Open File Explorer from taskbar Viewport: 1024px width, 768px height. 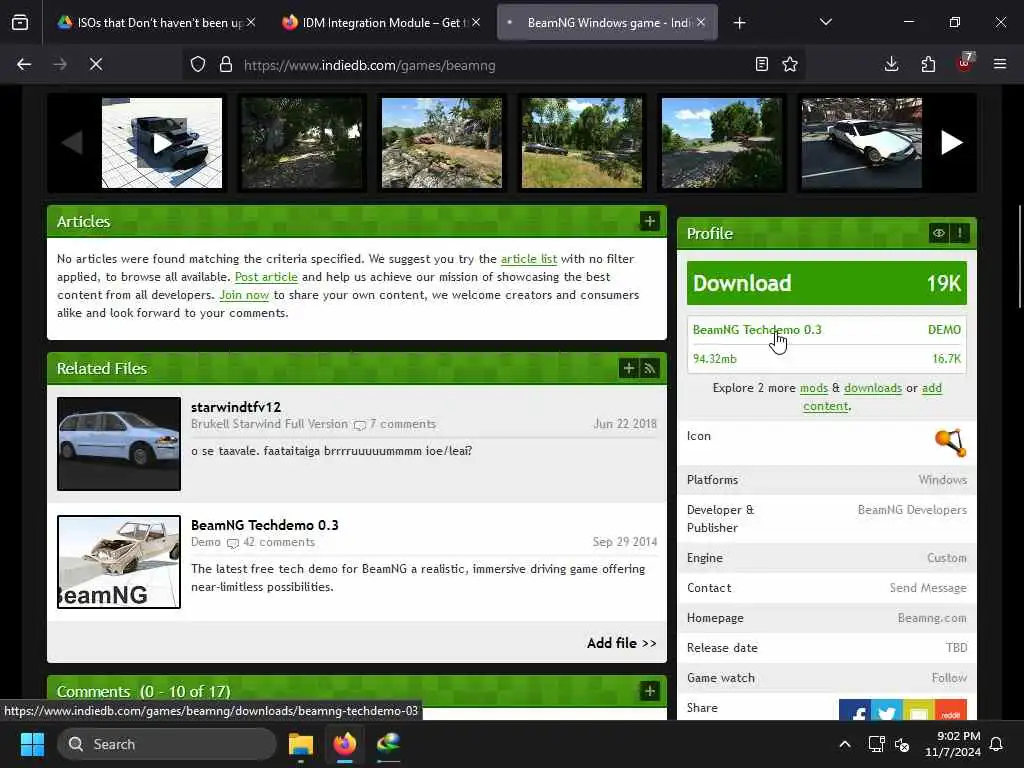point(301,744)
